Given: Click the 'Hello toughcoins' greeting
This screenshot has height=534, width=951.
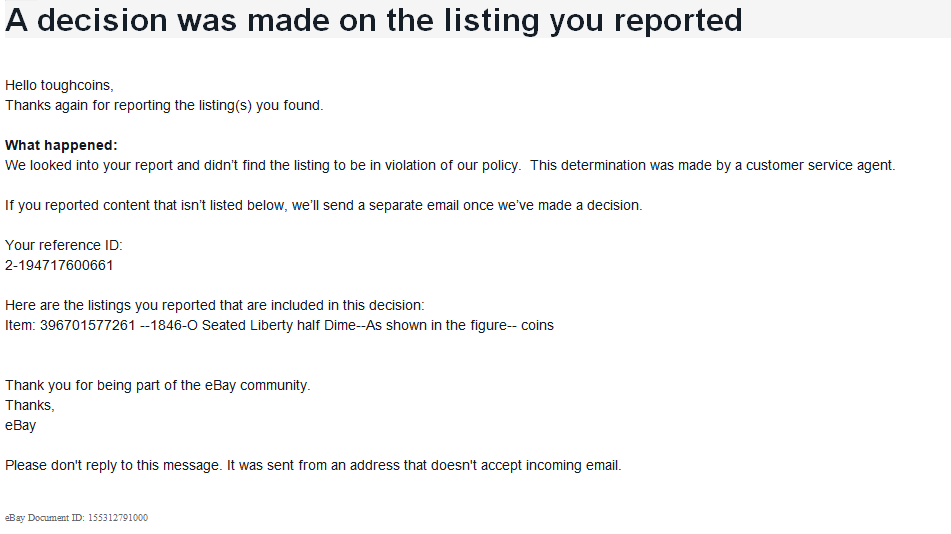Looking at the screenshot, I should pyautogui.click(x=59, y=85).
